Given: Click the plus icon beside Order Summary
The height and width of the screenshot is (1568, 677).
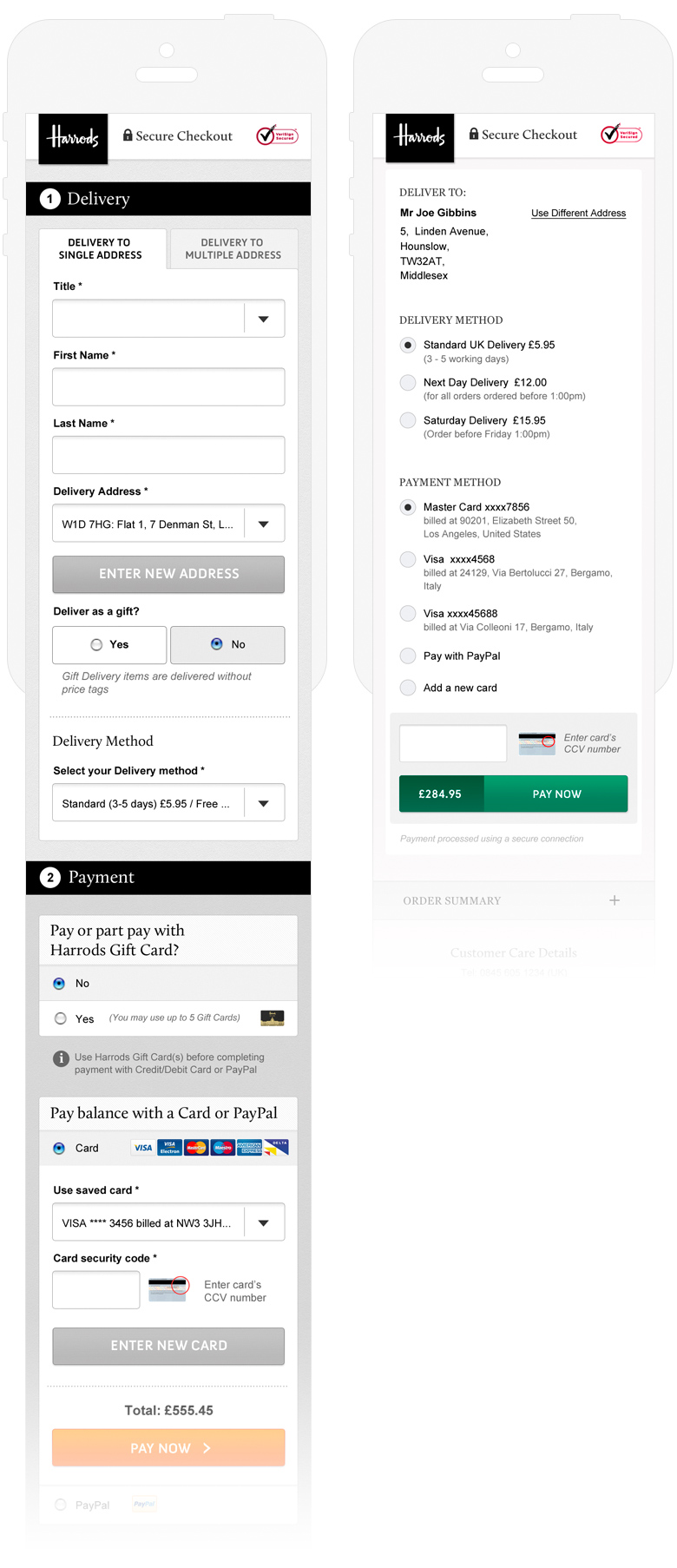Looking at the screenshot, I should click(x=615, y=900).
